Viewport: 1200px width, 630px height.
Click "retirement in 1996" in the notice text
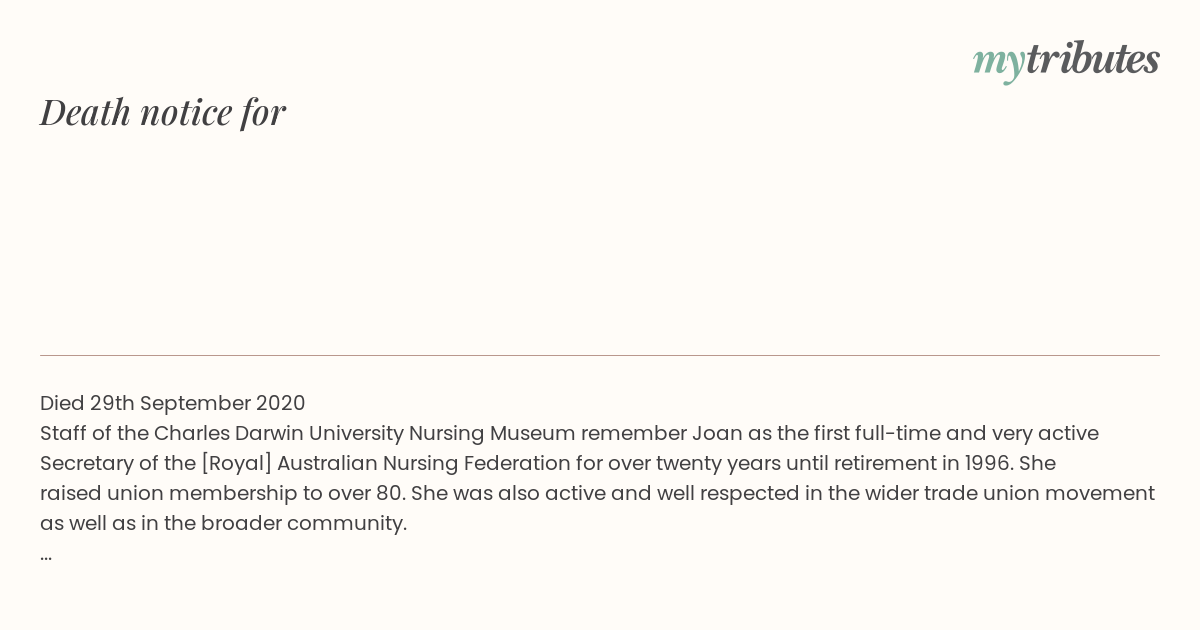coord(921,463)
